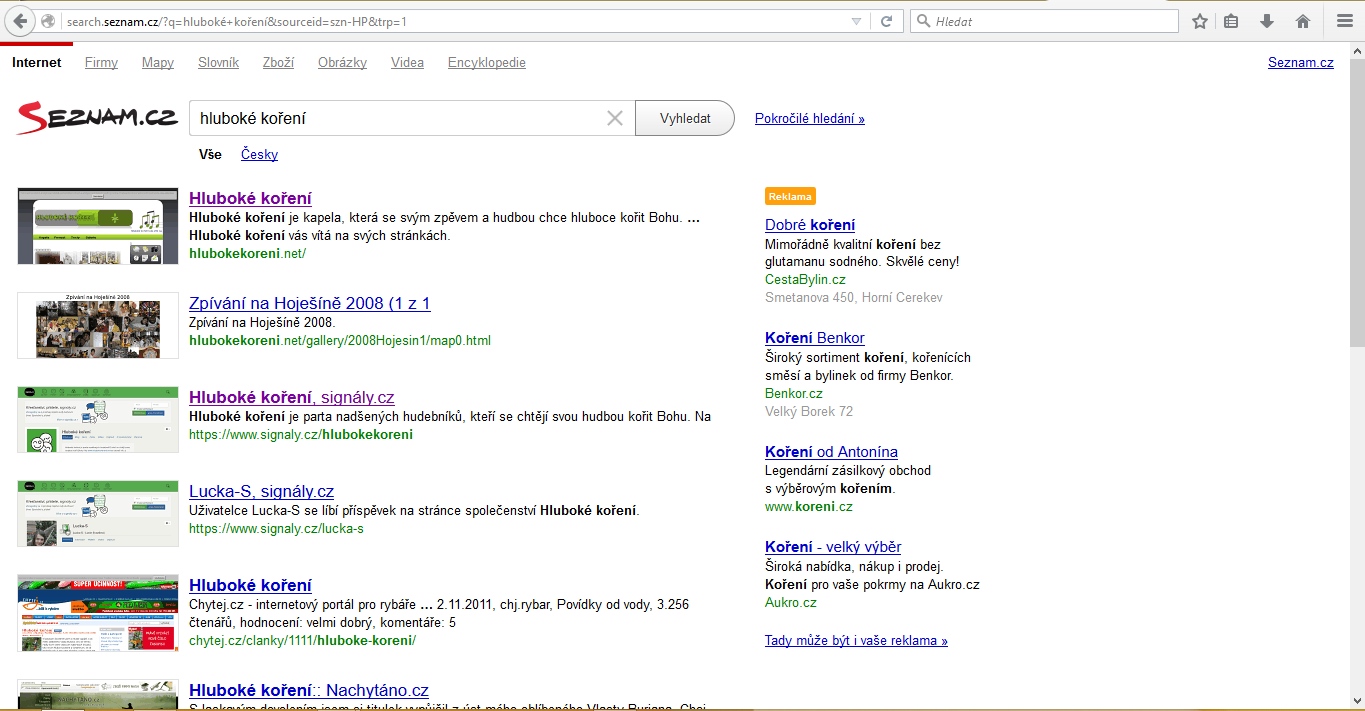This screenshot has height=711, width=1365.
Task: Open Lucka-S, signály.cz result
Action: (x=261, y=491)
